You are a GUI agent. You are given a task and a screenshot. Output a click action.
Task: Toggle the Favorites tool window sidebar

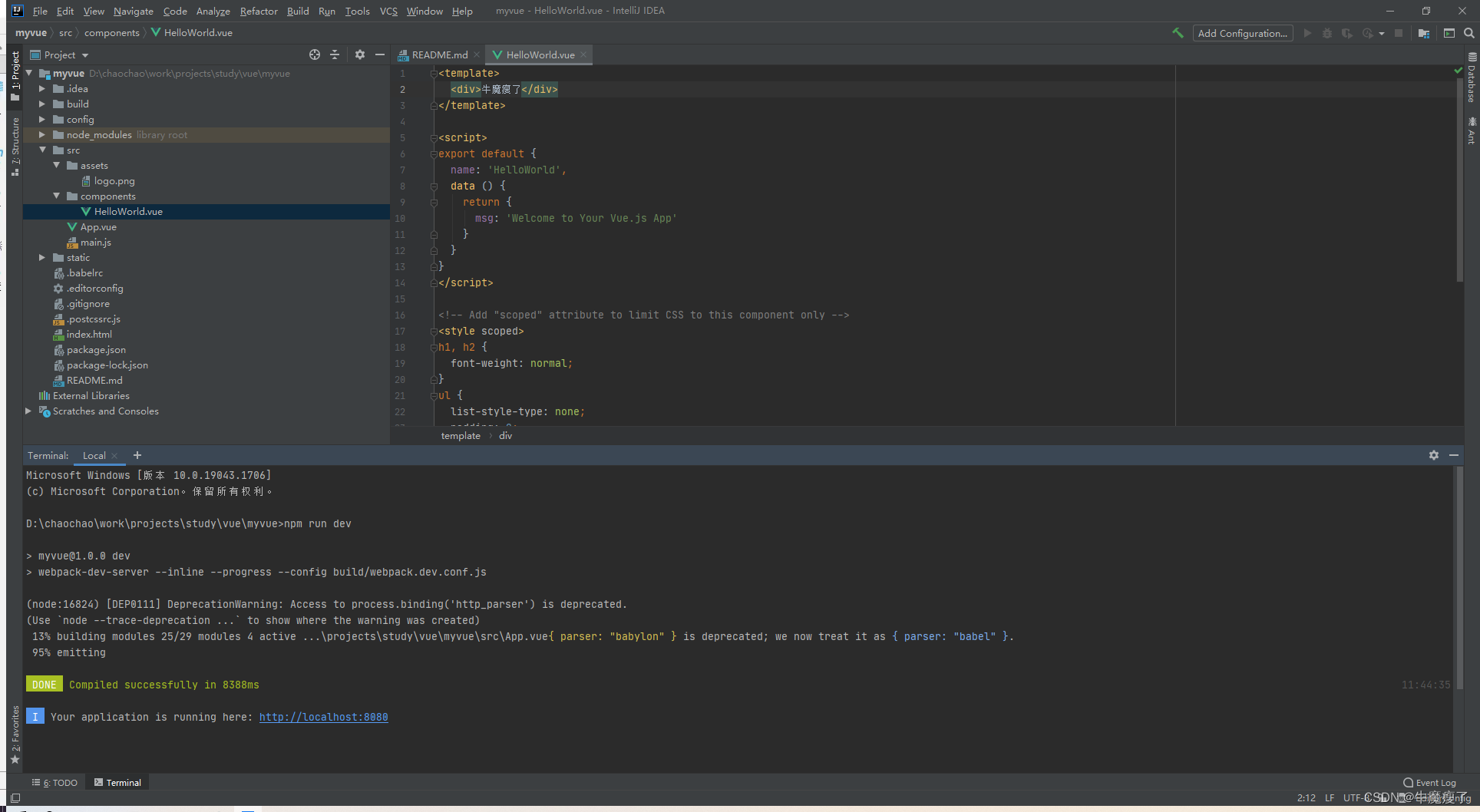[15, 734]
